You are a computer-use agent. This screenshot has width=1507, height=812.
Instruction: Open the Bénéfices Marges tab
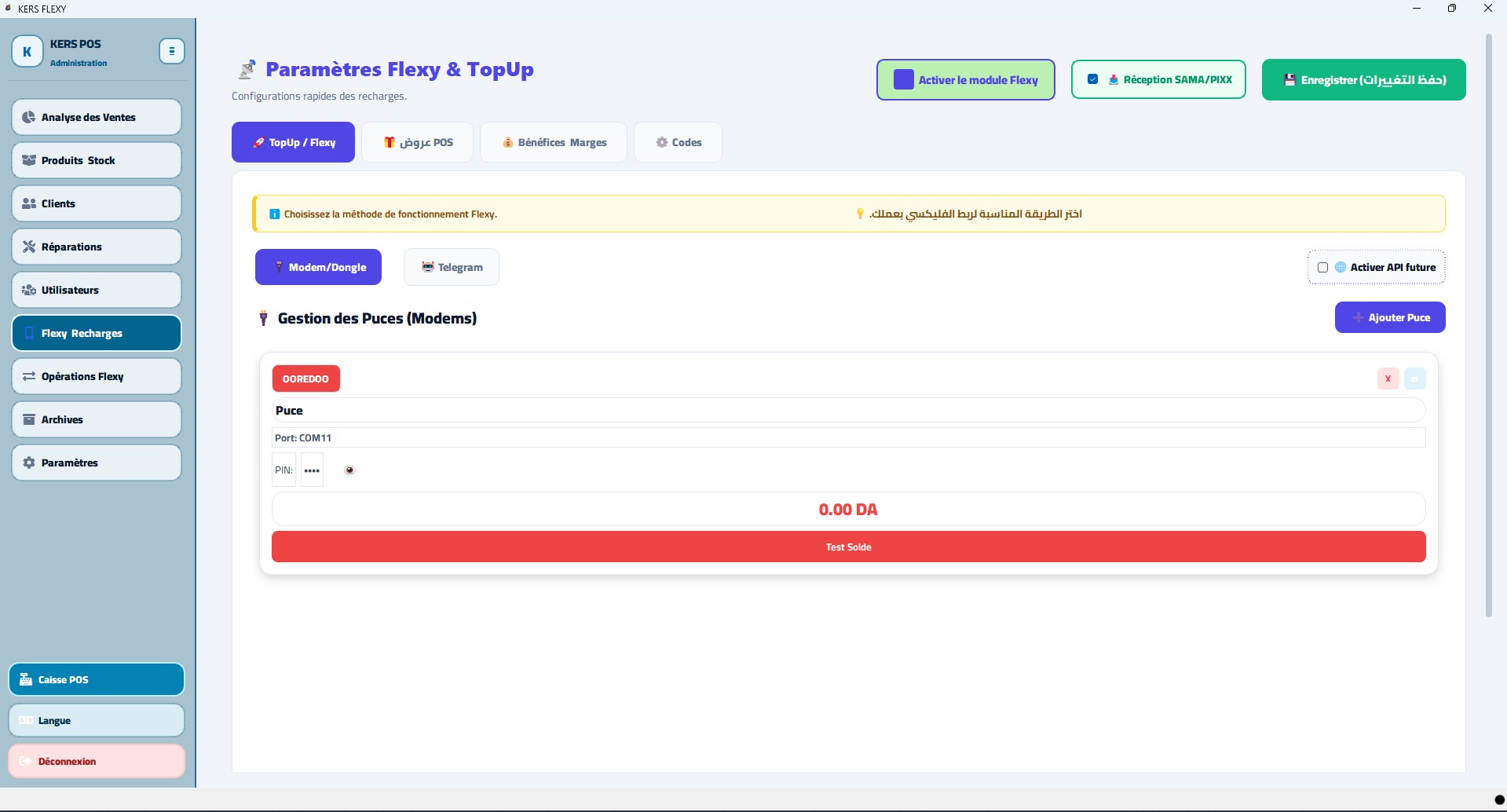pos(554,142)
